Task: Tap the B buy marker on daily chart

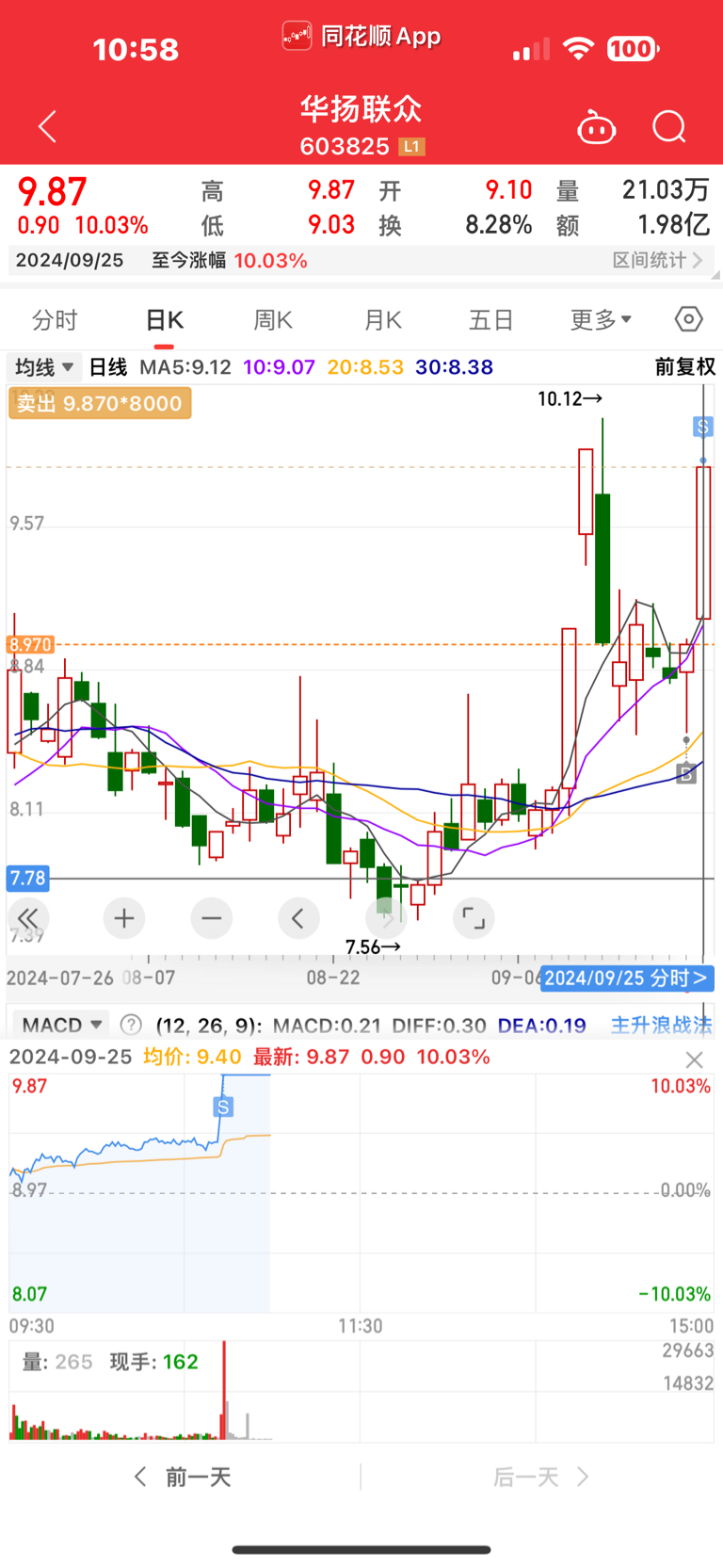Action: coord(687,774)
